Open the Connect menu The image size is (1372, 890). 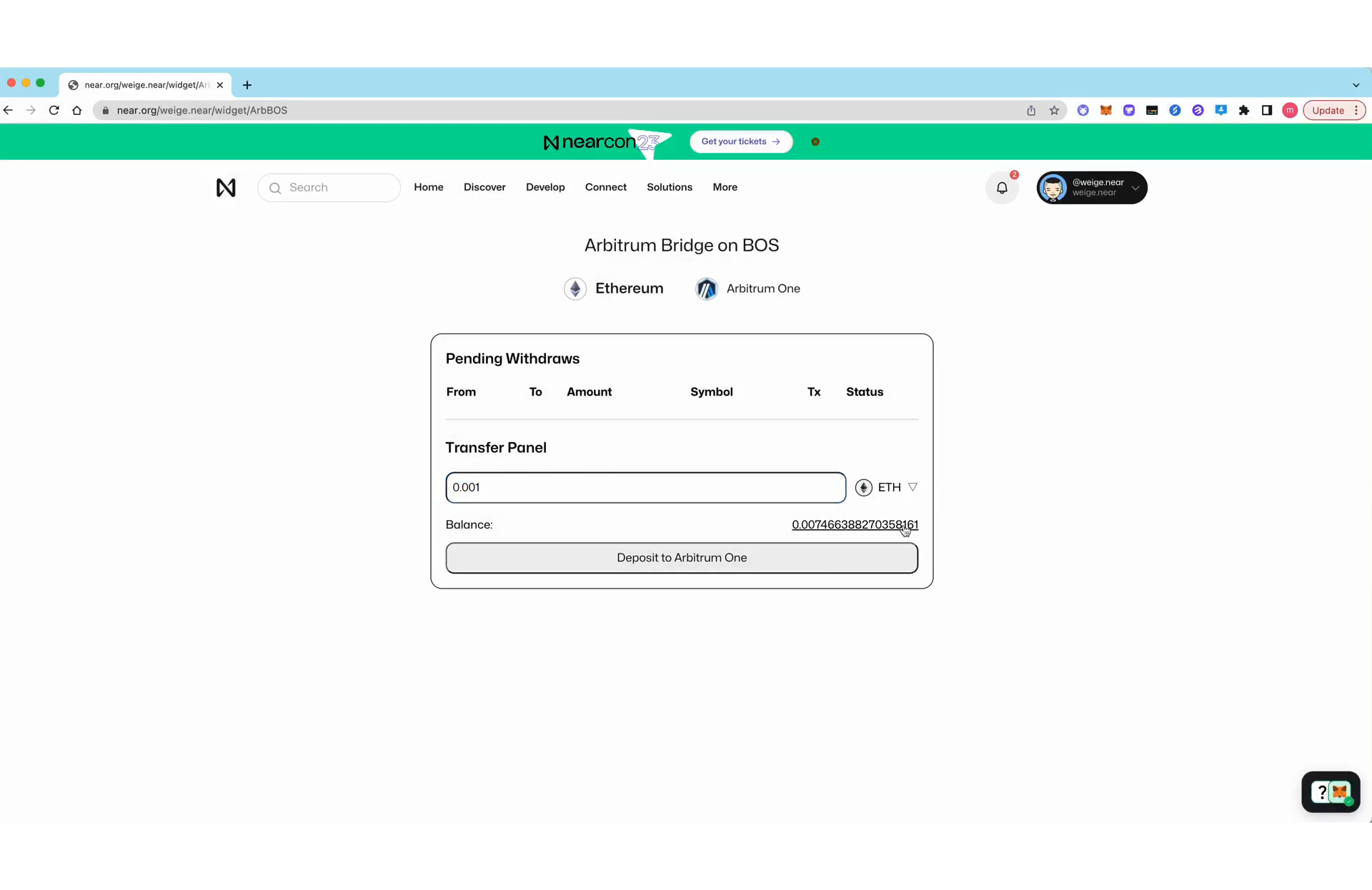pos(606,187)
